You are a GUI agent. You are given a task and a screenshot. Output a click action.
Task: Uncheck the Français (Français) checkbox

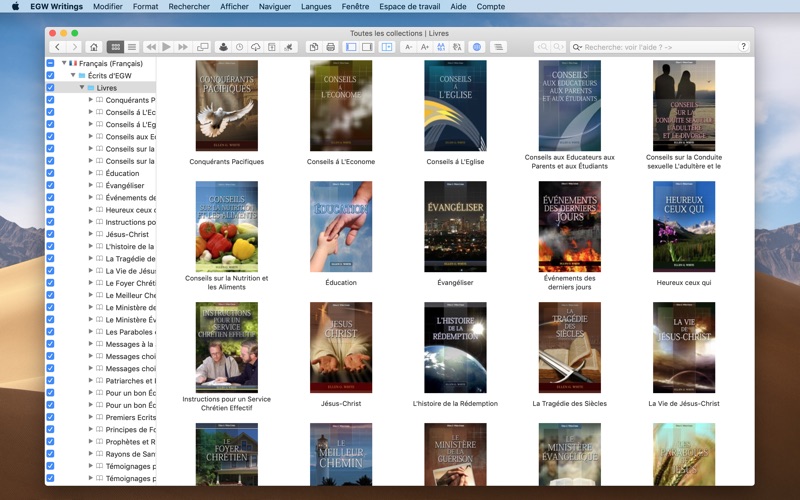pyautogui.click(x=50, y=63)
